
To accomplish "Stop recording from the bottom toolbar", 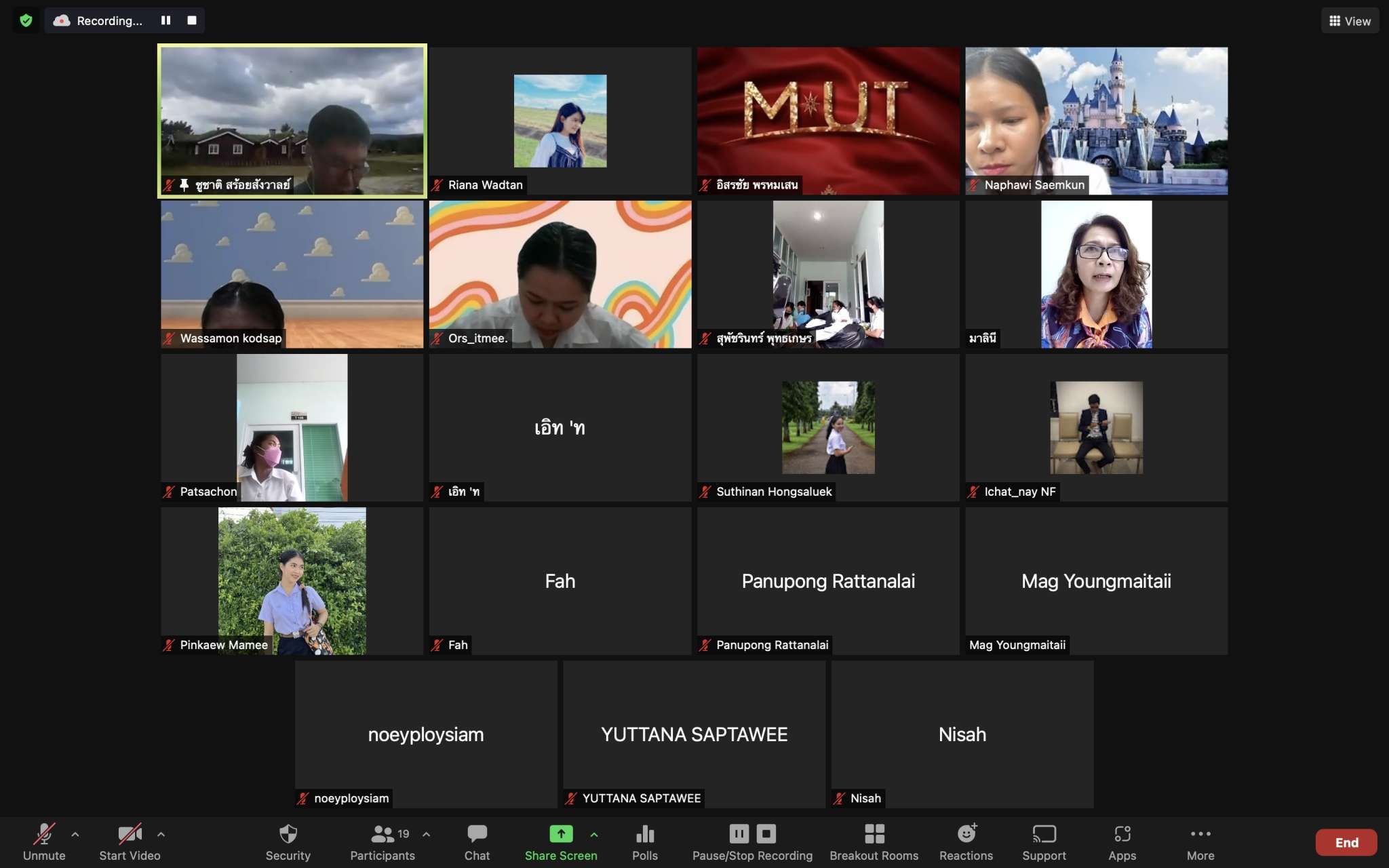I will pos(766,833).
